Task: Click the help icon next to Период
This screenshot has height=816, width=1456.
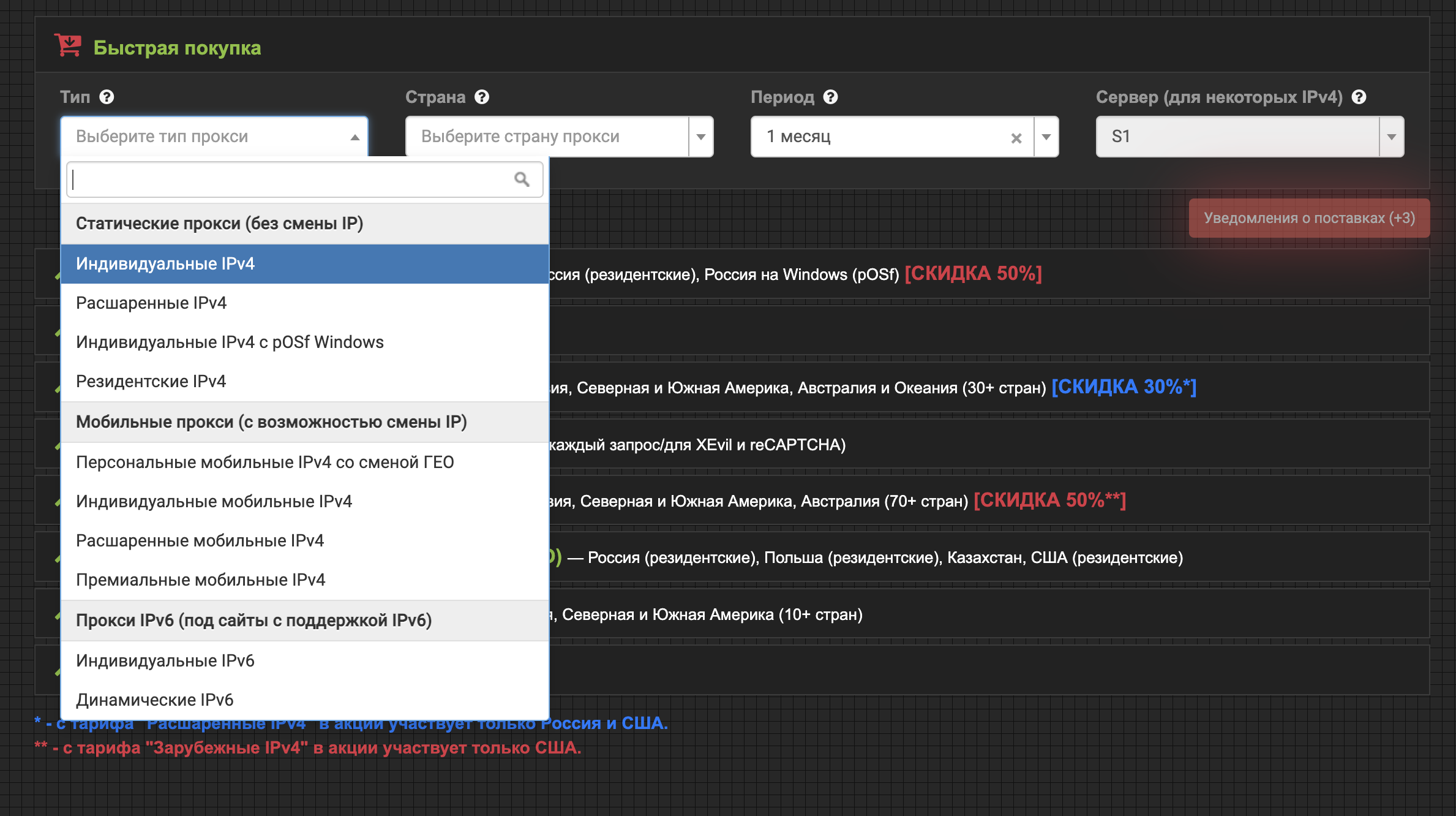Action: click(830, 97)
